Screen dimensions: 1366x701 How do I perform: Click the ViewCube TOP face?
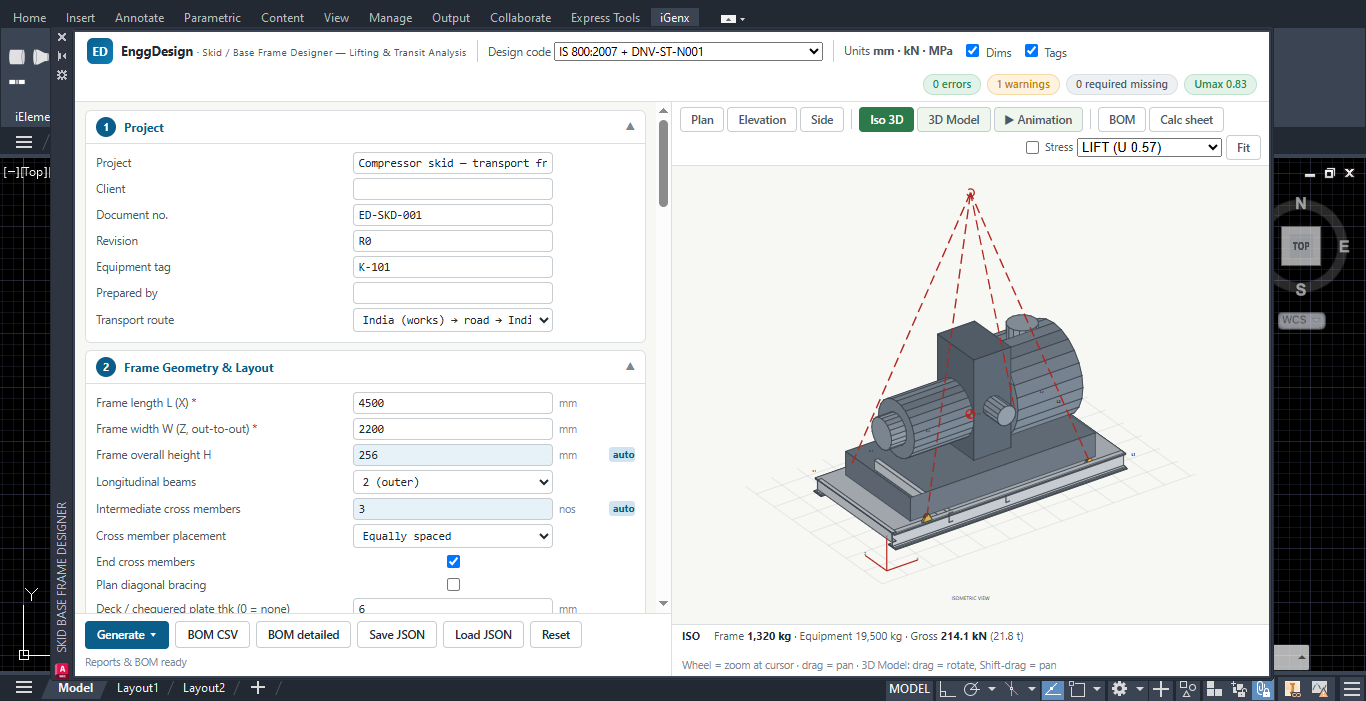coord(1300,246)
